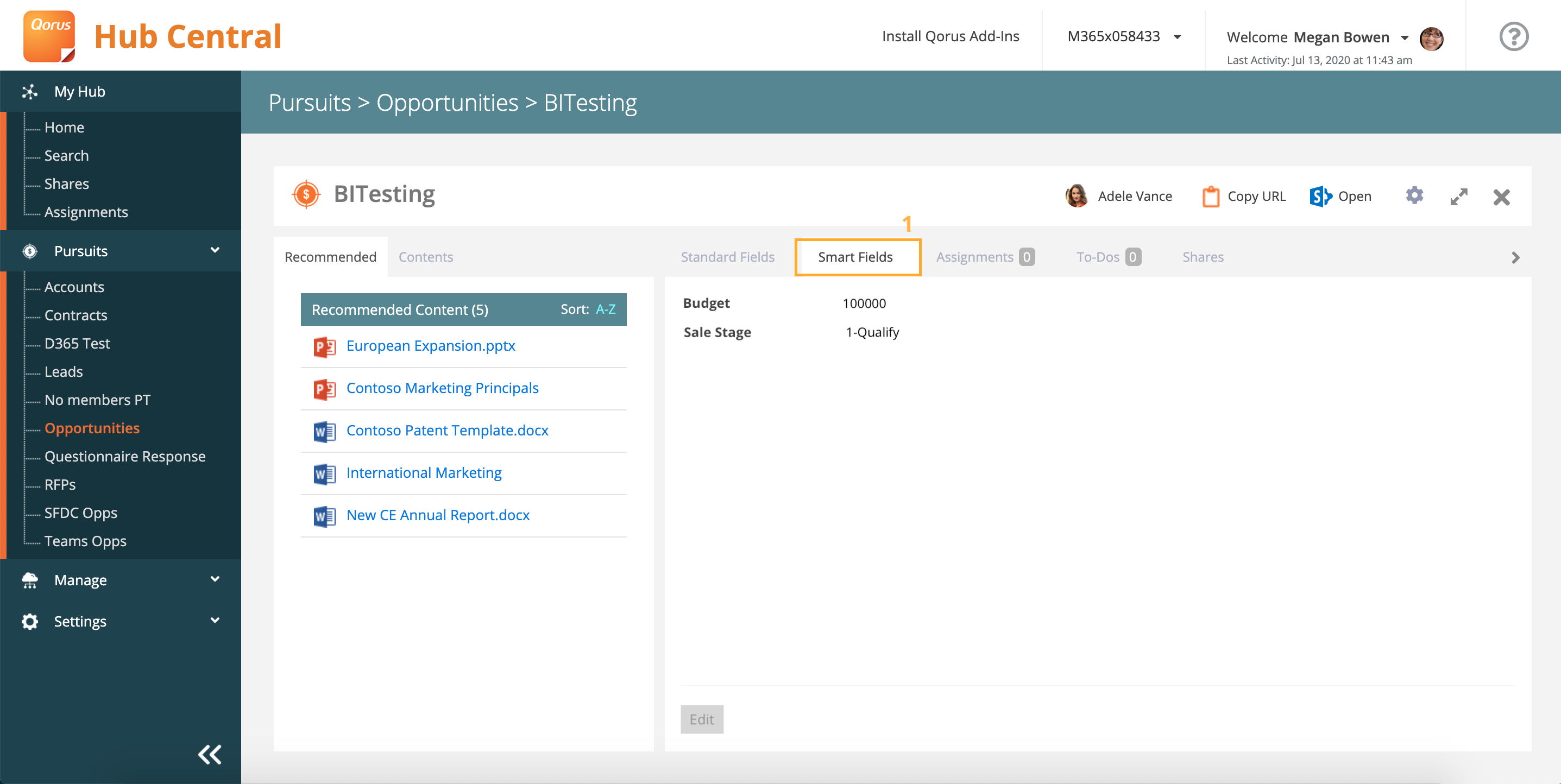Expand the pursuit panel with arrows icon
The width and height of the screenshot is (1561, 784).
(1458, 197)
